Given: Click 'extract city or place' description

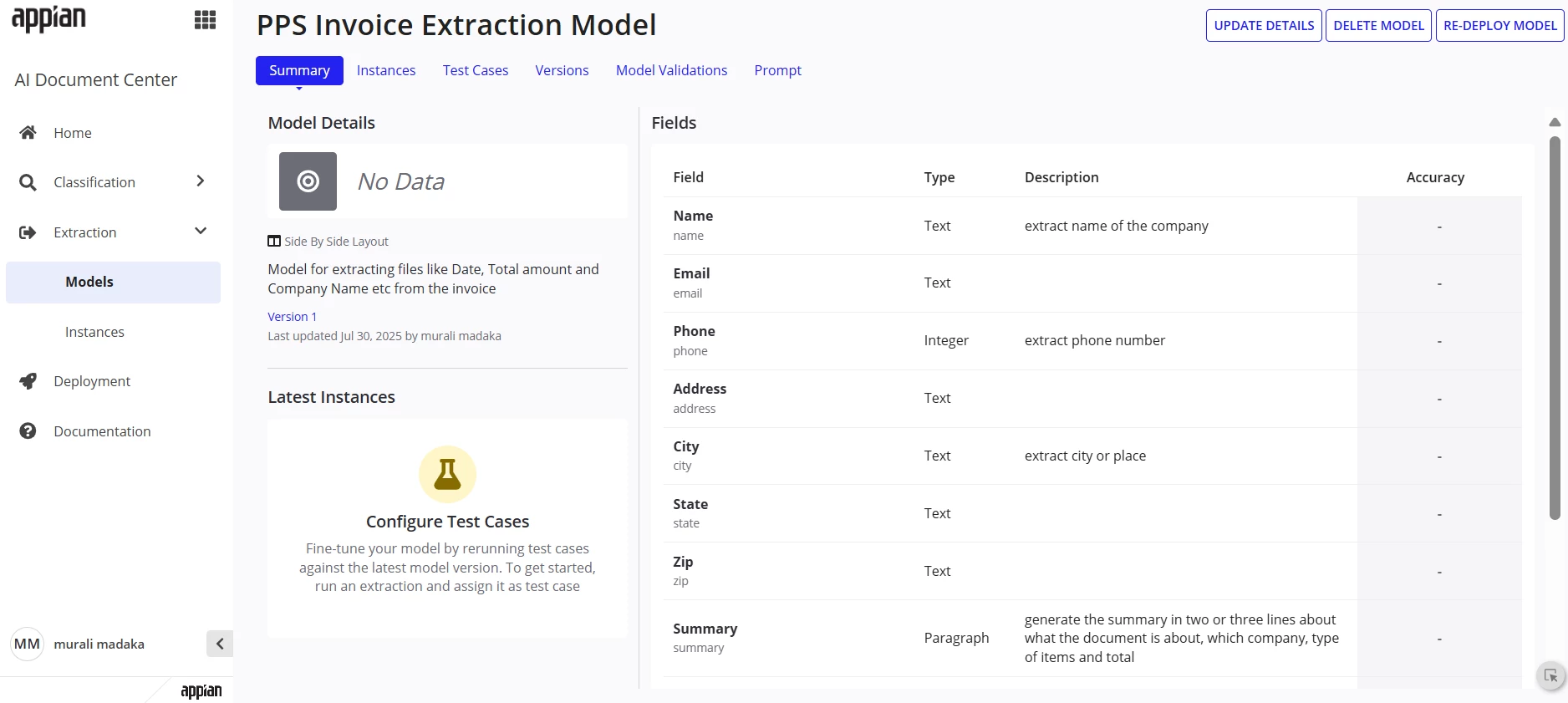Looking at the screenshot, I should coord(1085,456).
